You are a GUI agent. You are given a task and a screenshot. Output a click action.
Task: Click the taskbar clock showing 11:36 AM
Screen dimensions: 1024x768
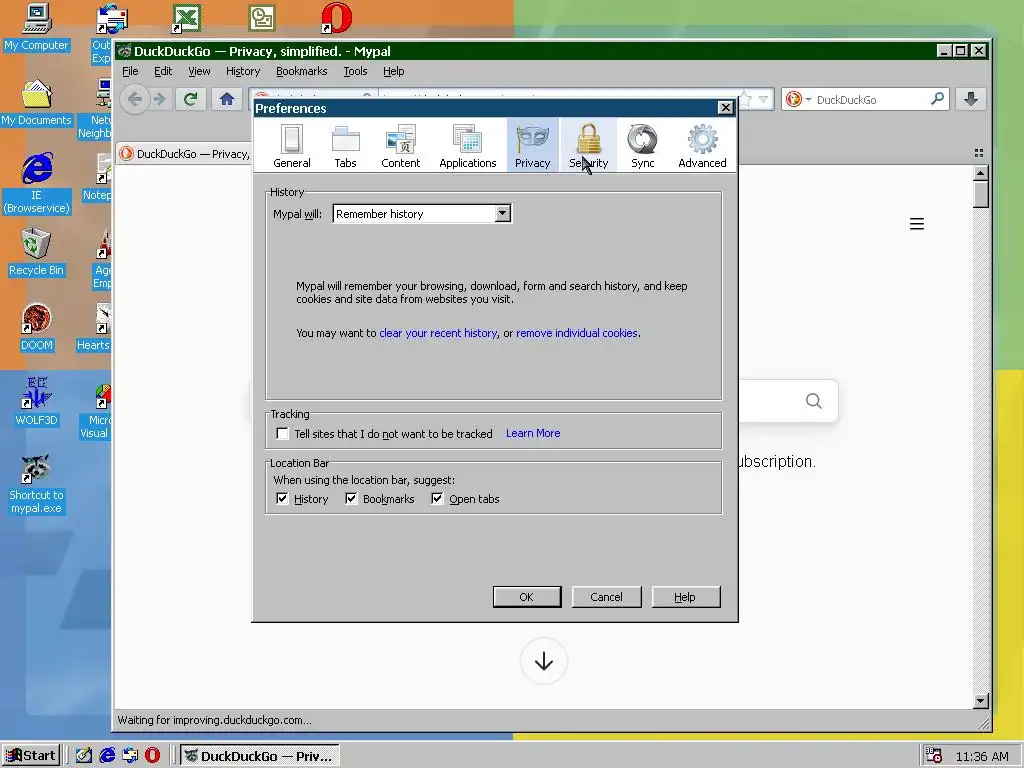point(982,756)
